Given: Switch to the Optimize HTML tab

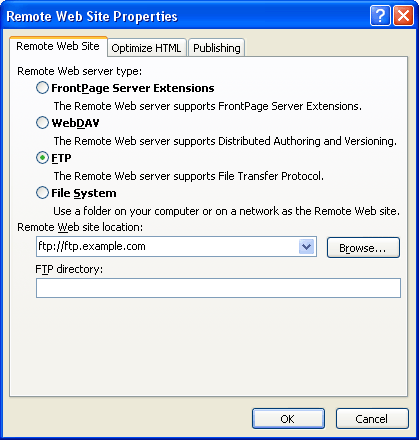Looking at the screenshot, I should tap(146, 48).
